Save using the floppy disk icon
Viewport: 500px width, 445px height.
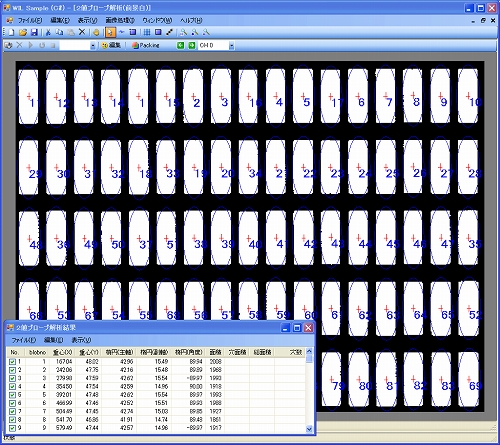pyautogui.click(x=34, y=32)
